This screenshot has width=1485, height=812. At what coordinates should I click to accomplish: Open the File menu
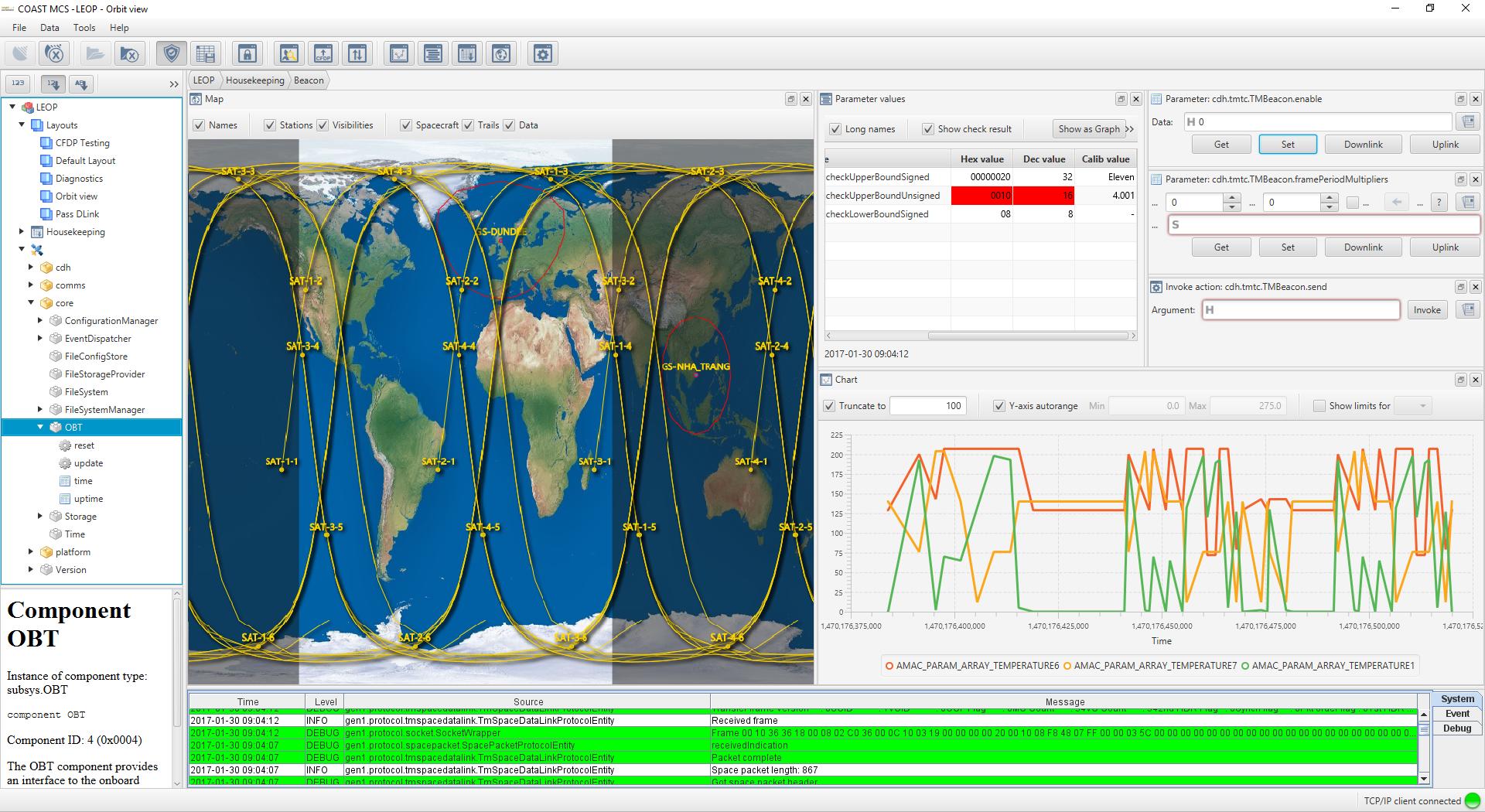(19, 27)
